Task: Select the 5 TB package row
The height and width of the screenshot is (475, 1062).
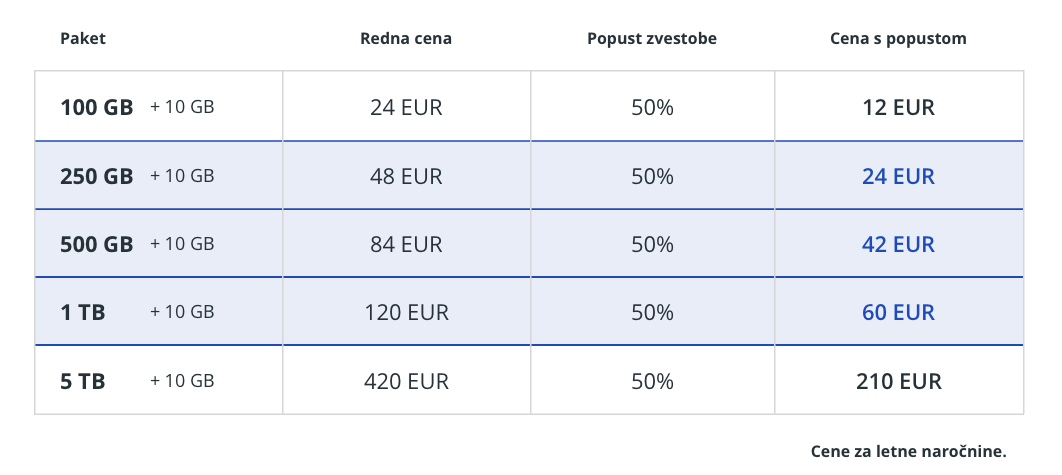Action: point(529,380)
